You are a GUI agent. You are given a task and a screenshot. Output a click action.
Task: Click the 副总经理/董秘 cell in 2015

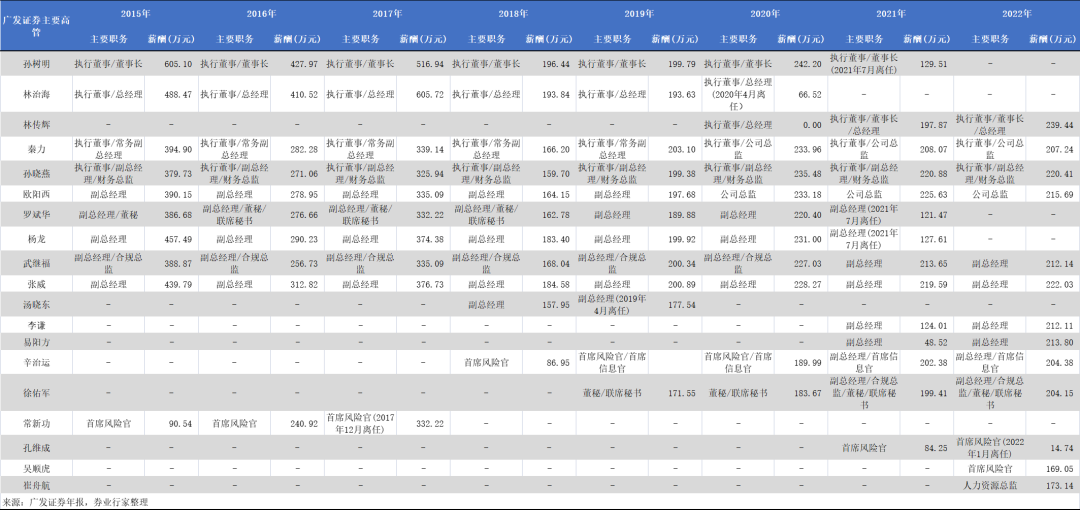(109, 216)
